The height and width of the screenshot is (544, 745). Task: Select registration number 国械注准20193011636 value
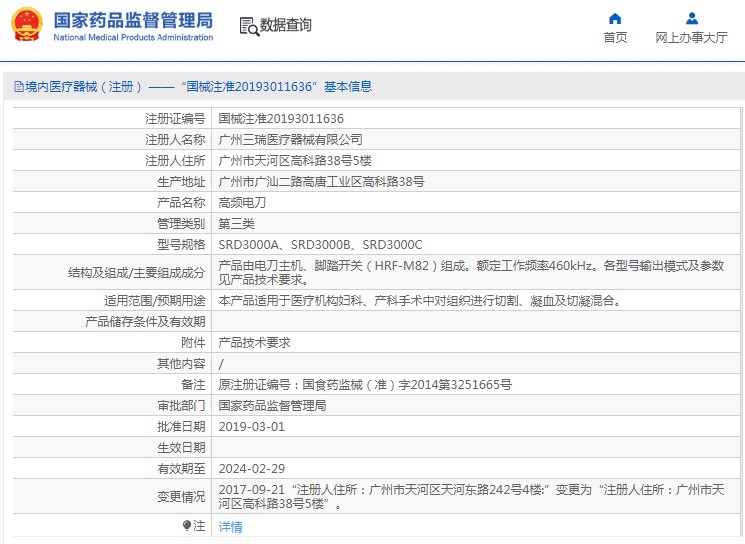(281, 119)
